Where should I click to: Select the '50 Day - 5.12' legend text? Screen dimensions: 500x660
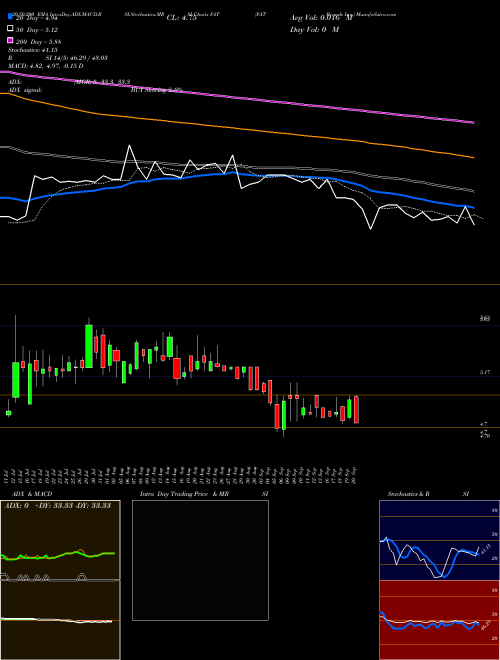pyautogui.click(x=37, y=29)
